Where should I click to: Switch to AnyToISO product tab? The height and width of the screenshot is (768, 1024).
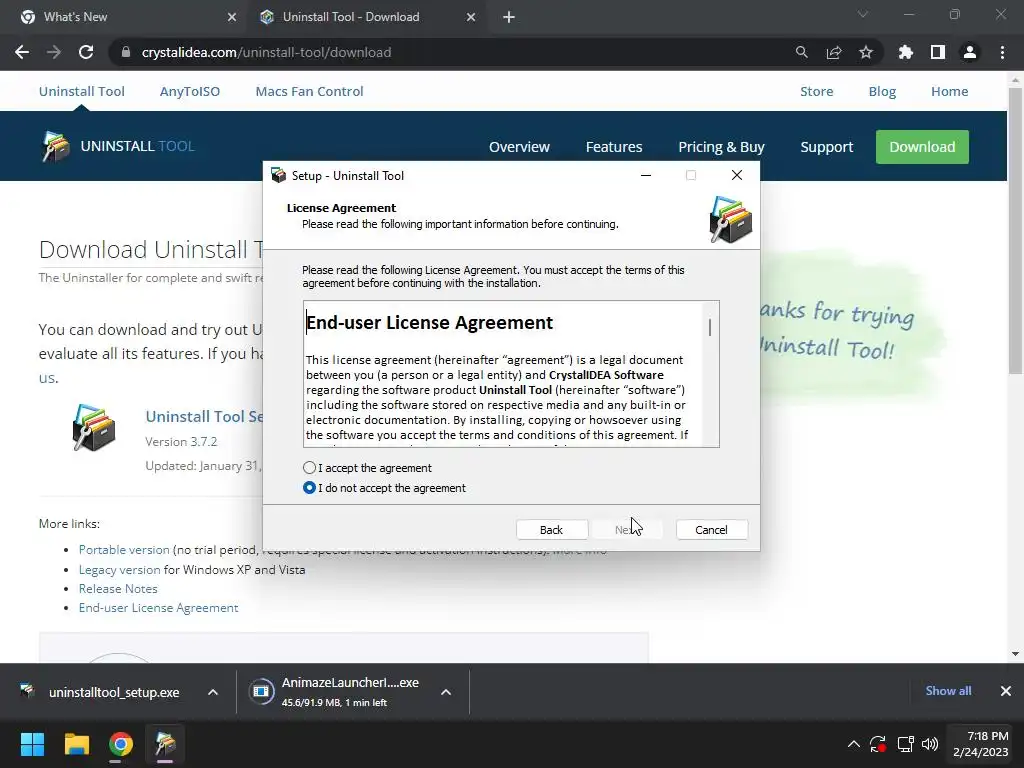(190, 91)
